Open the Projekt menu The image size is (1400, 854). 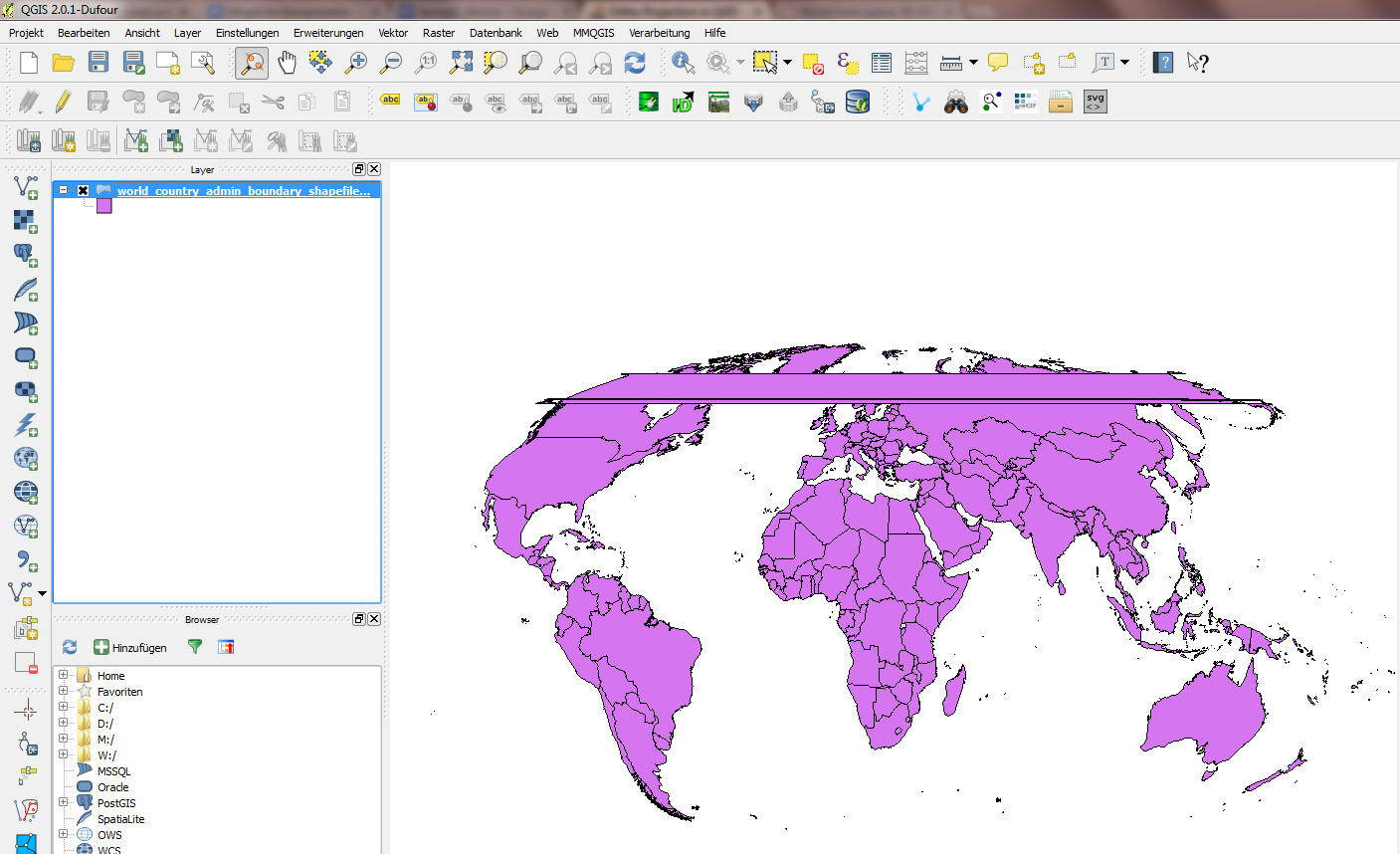click(x=26, y=33)
